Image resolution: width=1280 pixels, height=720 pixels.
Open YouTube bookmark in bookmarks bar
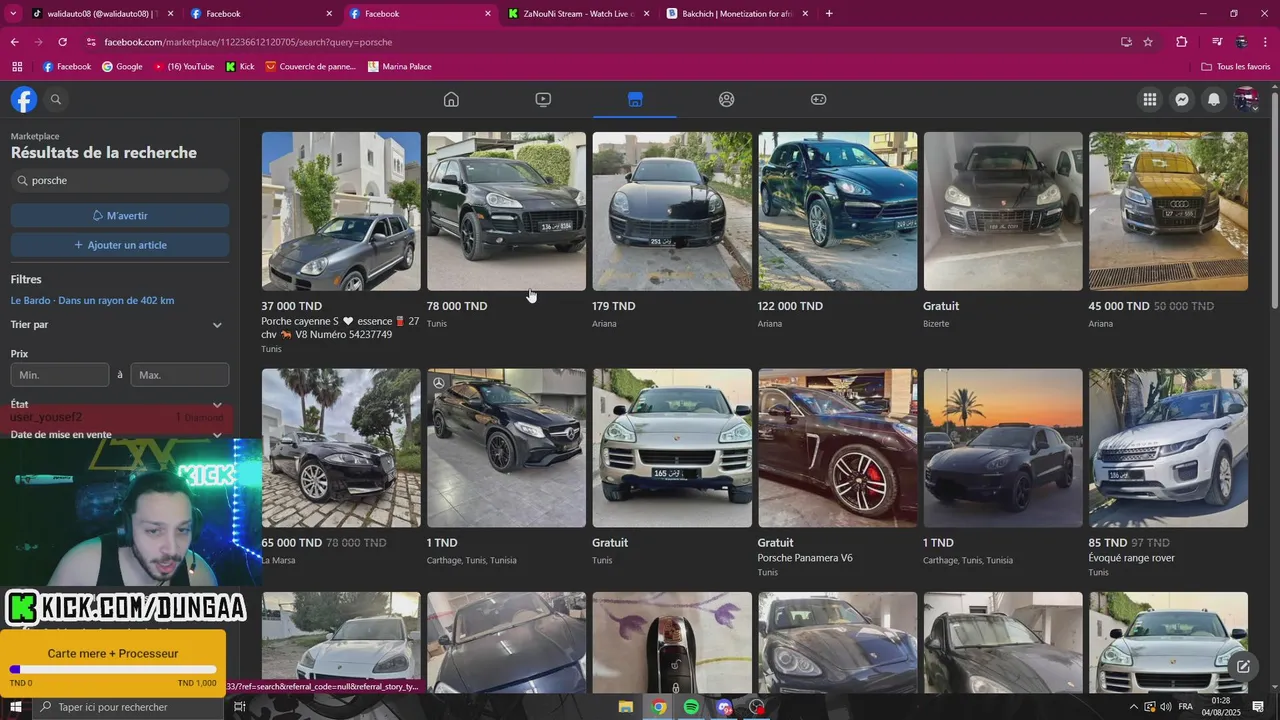(184, 67)
